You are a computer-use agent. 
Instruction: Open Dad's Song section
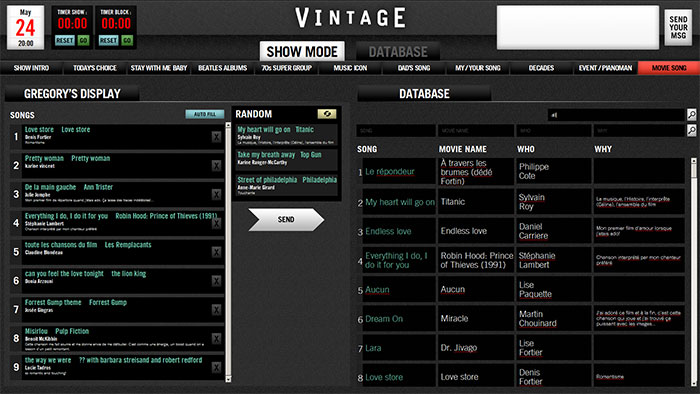click(414, 68)
